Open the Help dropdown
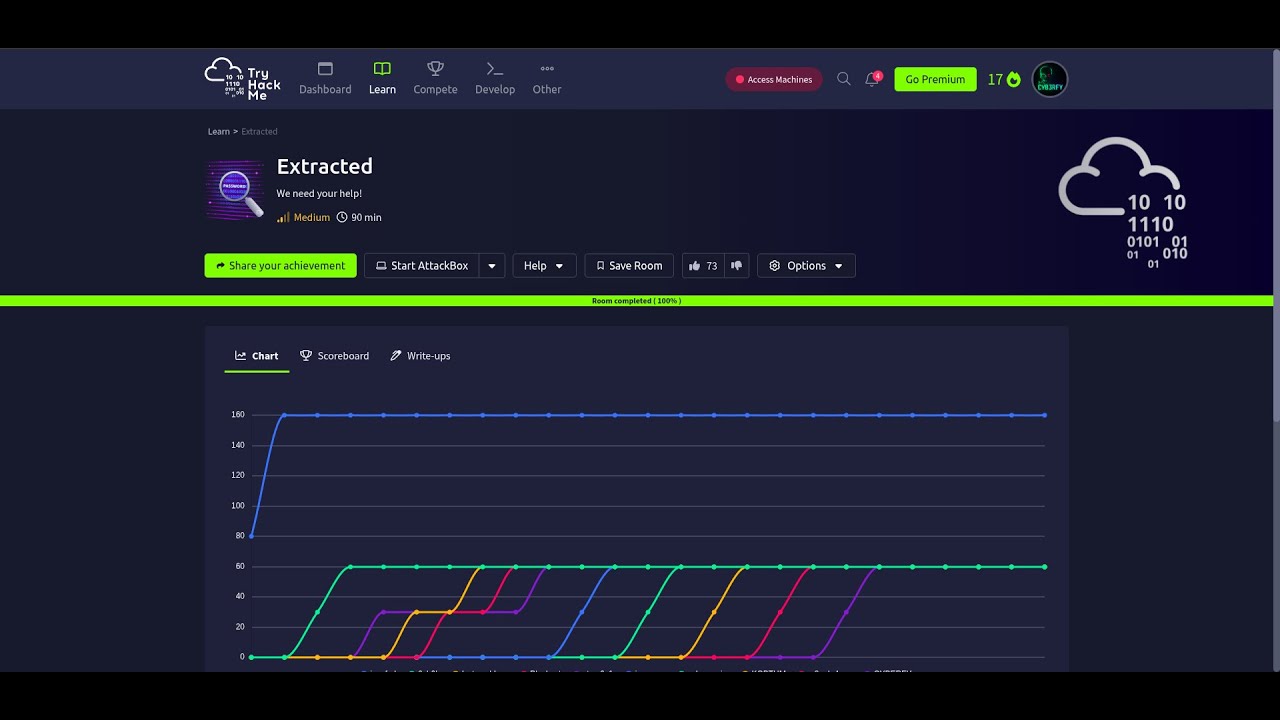Screen dimensions: 1280x720 click(544, 266)
